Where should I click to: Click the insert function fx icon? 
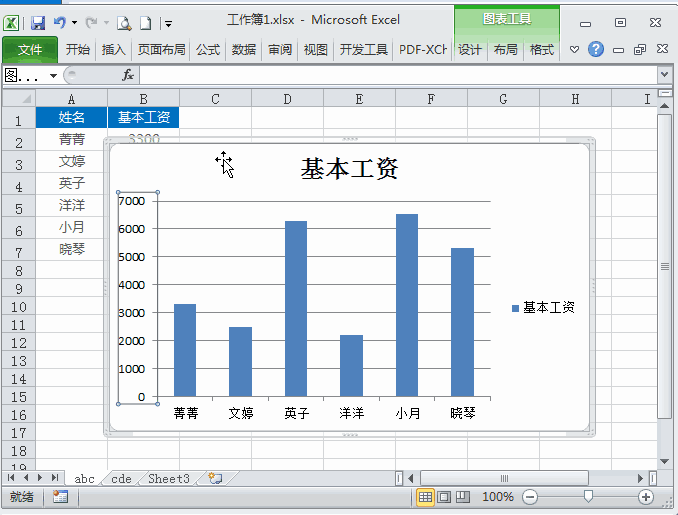(x=128, y=75)
